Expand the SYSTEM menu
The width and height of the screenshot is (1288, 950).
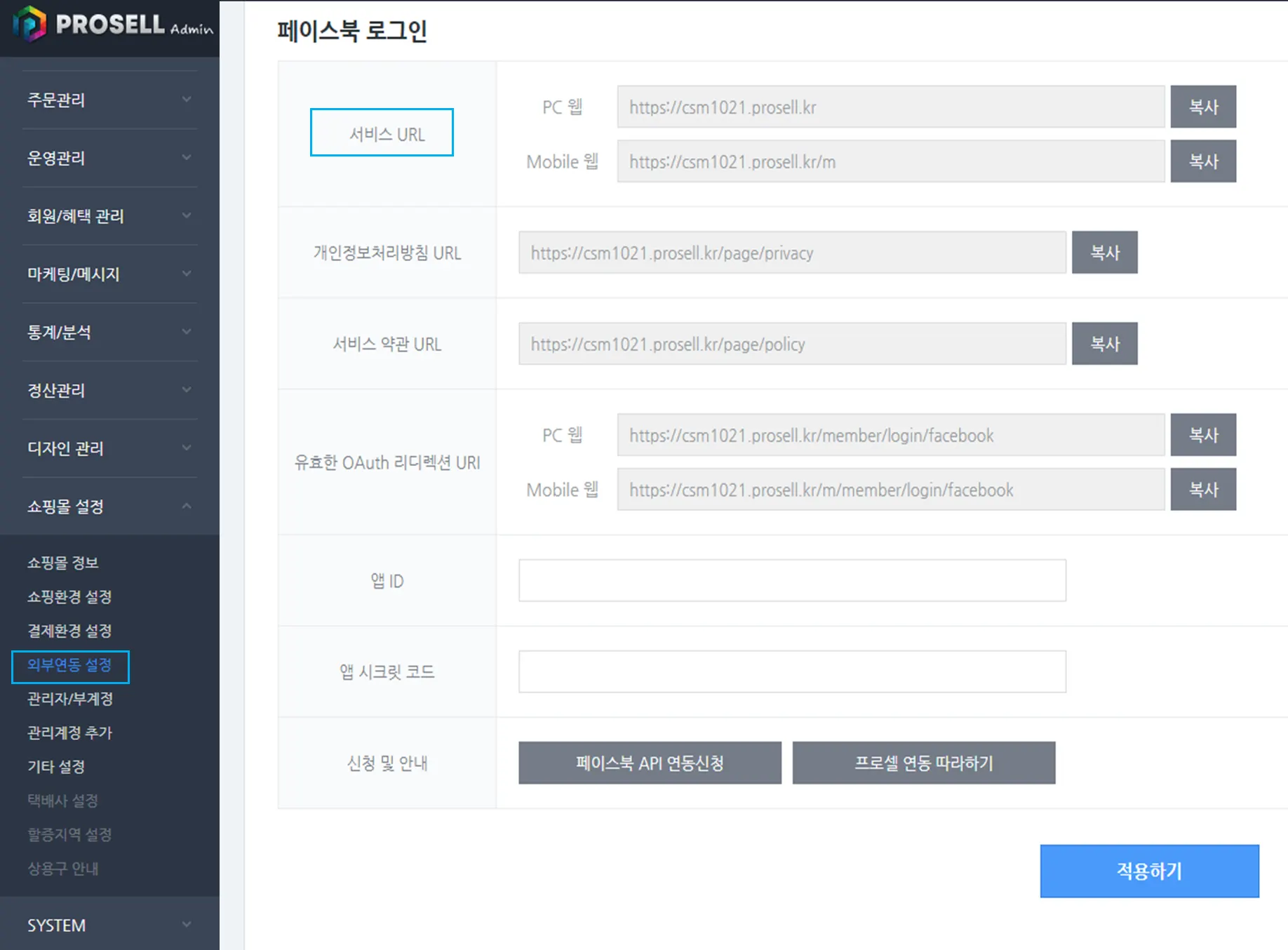(x=109, y=925)
